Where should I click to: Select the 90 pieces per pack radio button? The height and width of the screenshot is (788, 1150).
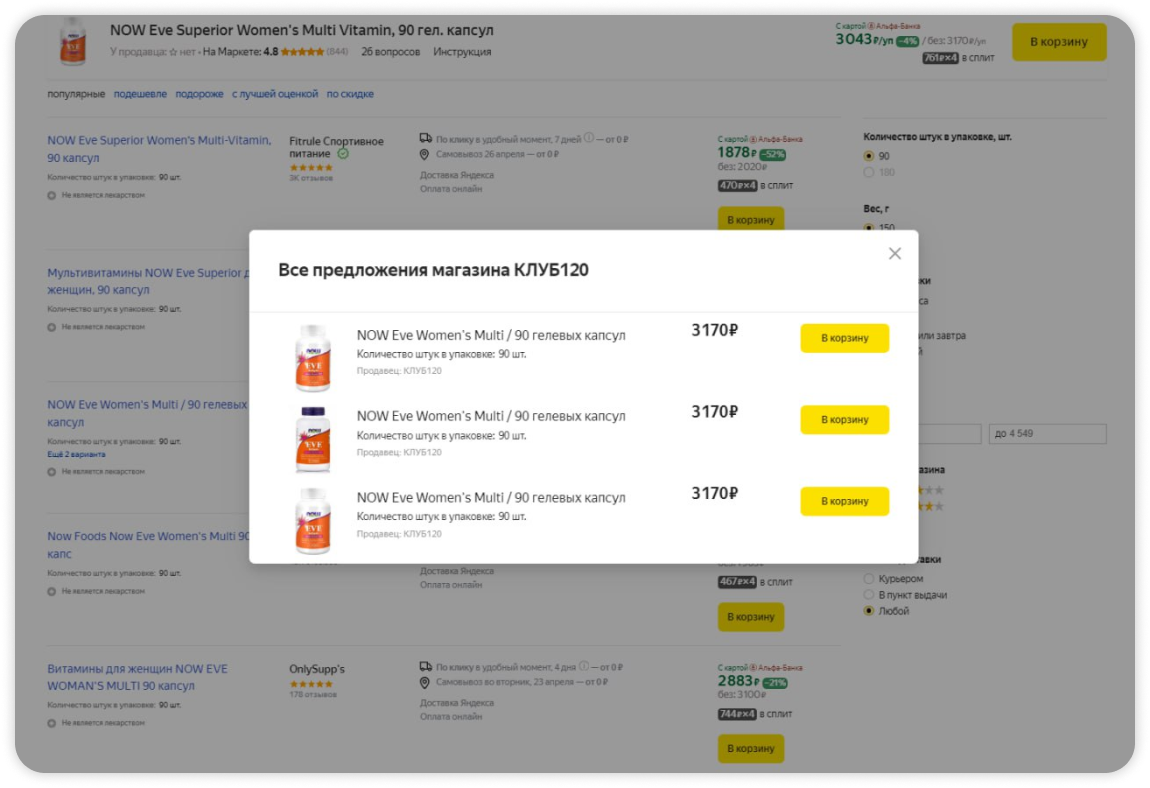coord(868,156)
